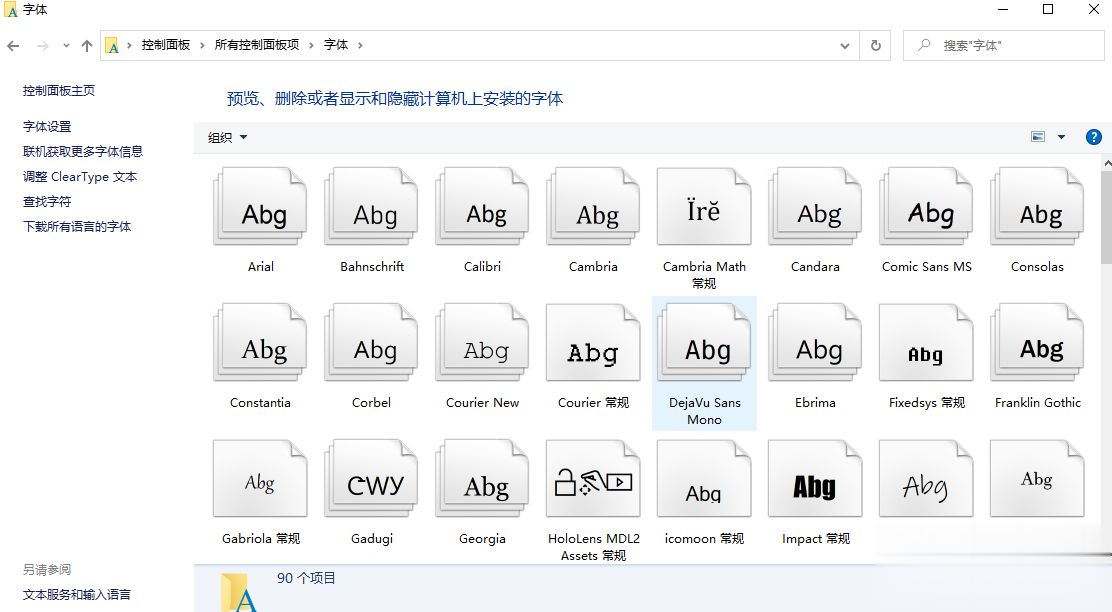Select the icomoon 常规 font icon
Viewport: 1112px width, 612px height.
pyautogui.click(x=704, y=479)
